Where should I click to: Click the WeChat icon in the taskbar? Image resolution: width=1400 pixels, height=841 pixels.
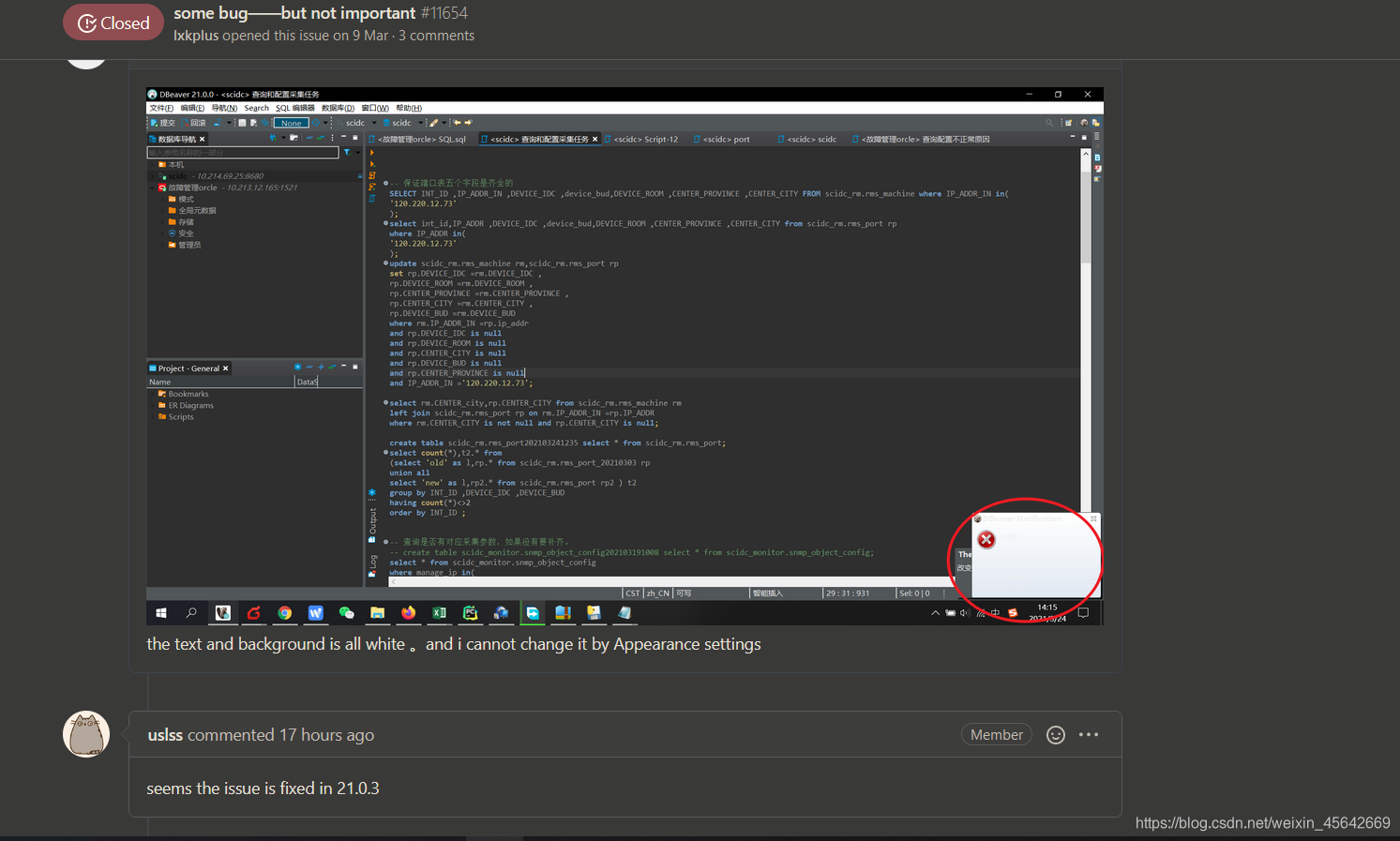tap(346, 613)
